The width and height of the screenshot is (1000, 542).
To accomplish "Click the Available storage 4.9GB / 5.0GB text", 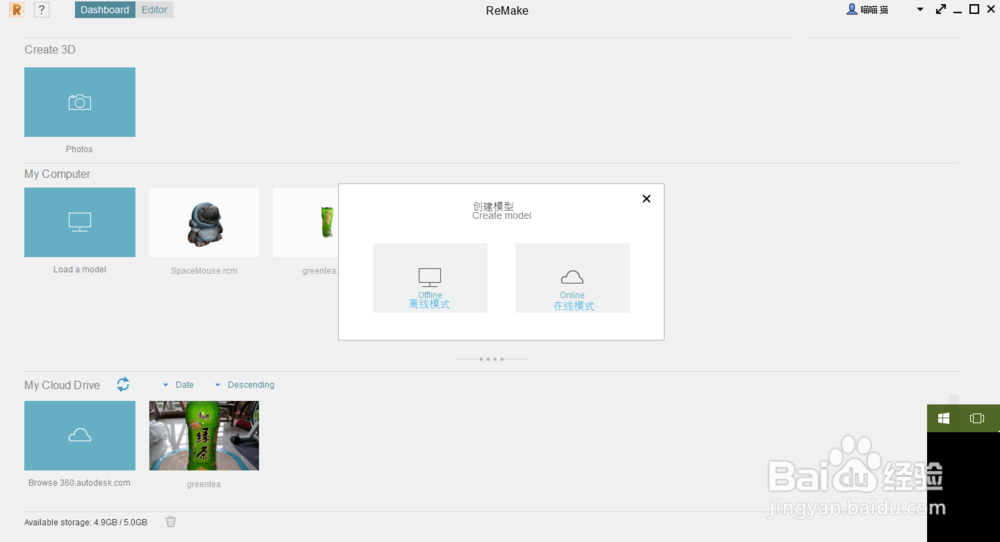I will point(85,522).
